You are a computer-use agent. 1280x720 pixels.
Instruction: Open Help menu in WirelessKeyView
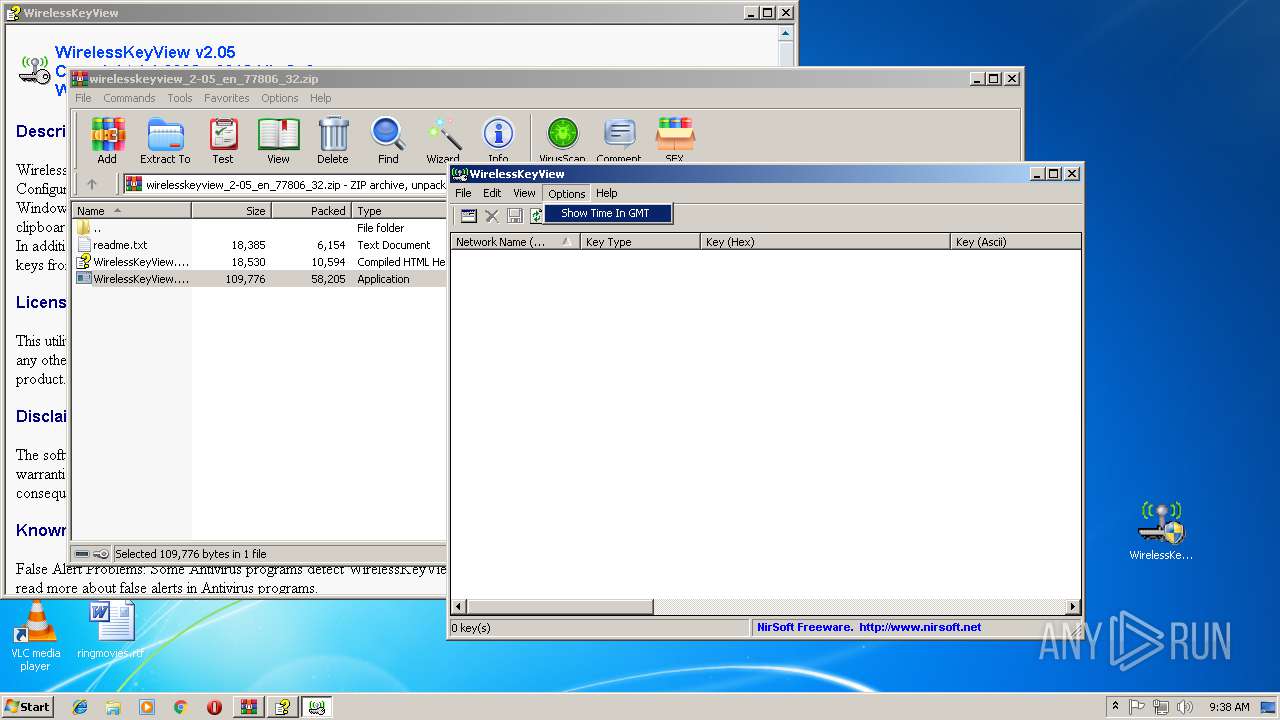coord(607,193)
